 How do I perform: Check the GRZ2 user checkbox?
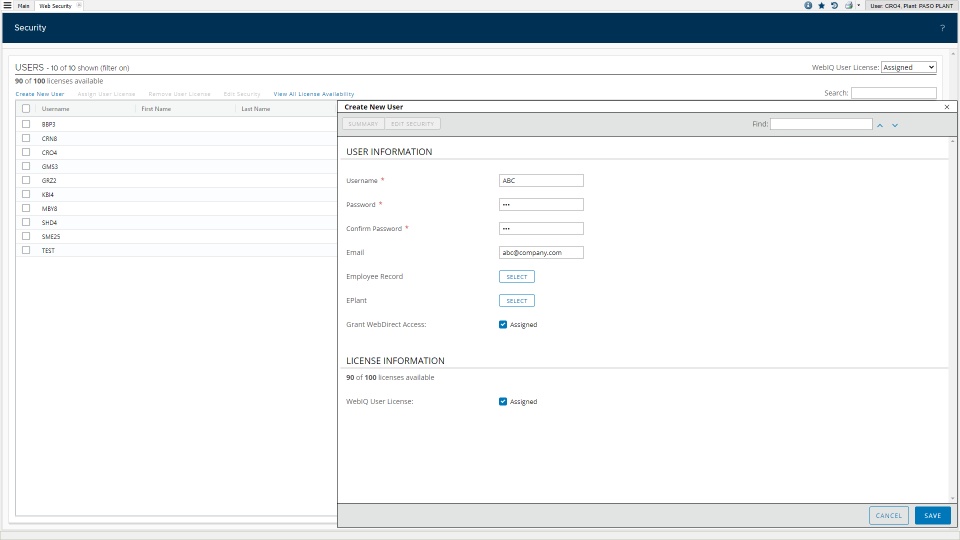(x=26, y=180)
